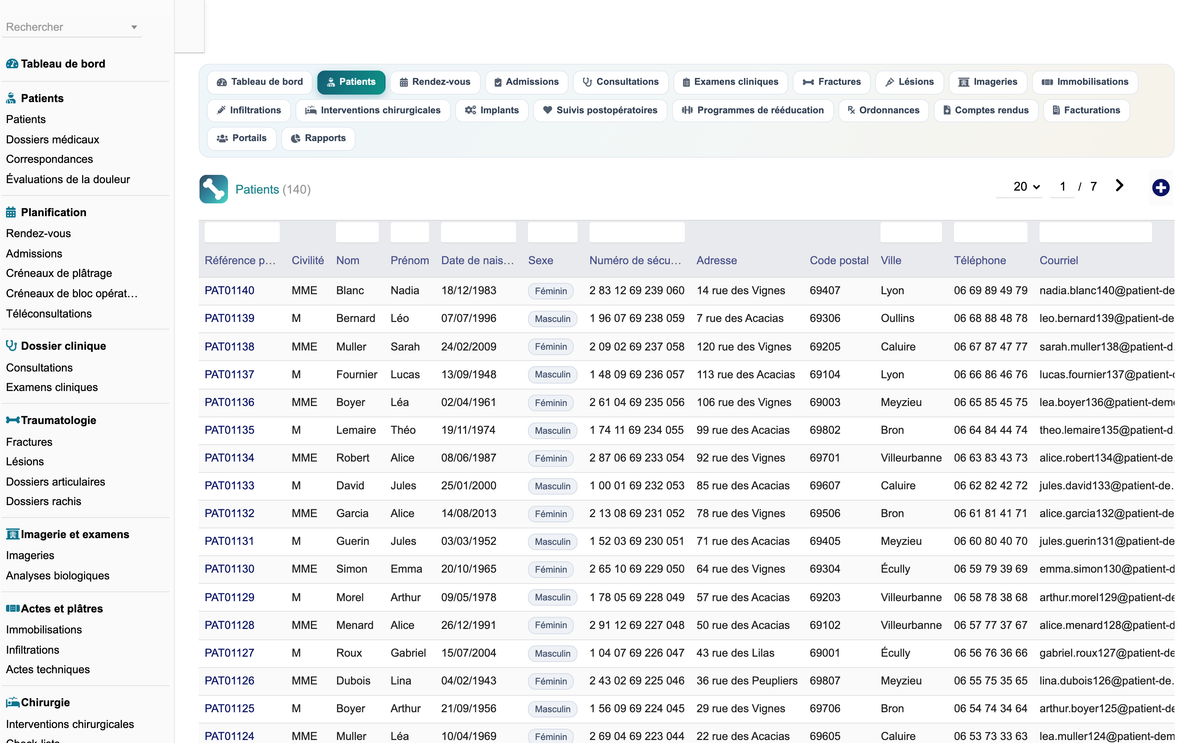Click the Référence patient filter field

242,232
